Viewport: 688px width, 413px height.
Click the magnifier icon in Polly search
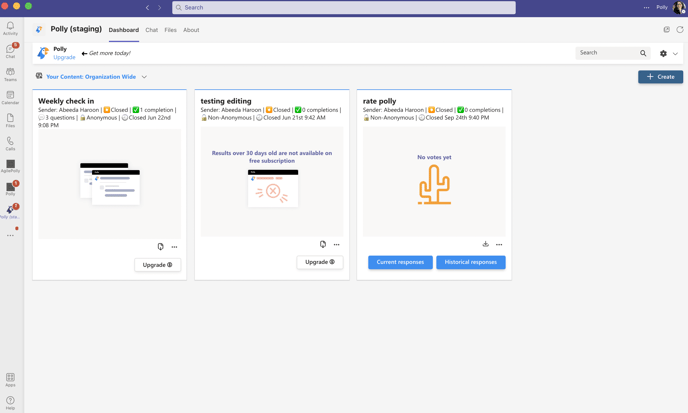click(x=643, y=53)
